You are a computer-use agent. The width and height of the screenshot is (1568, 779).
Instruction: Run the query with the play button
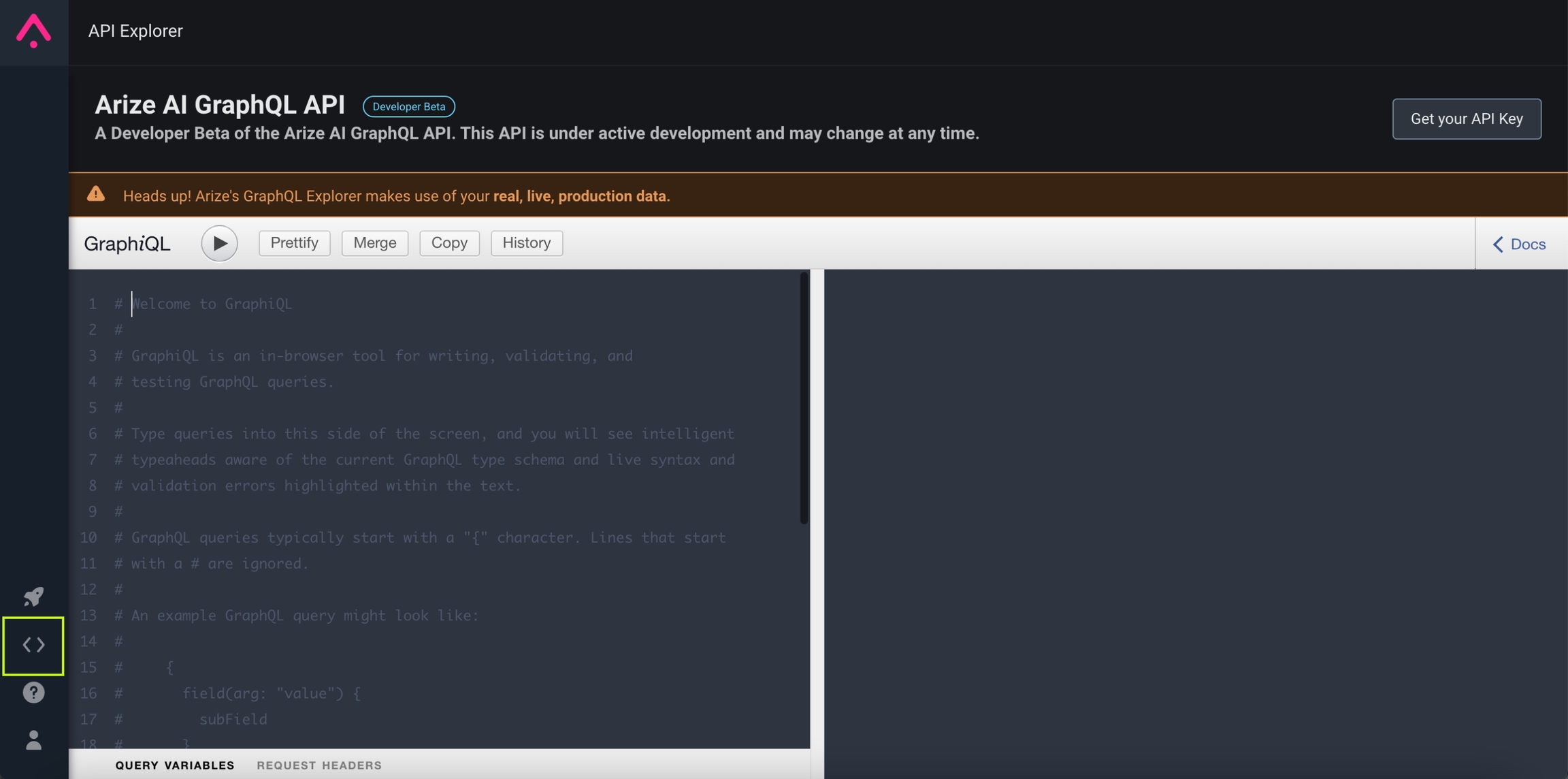pos(219,243)
